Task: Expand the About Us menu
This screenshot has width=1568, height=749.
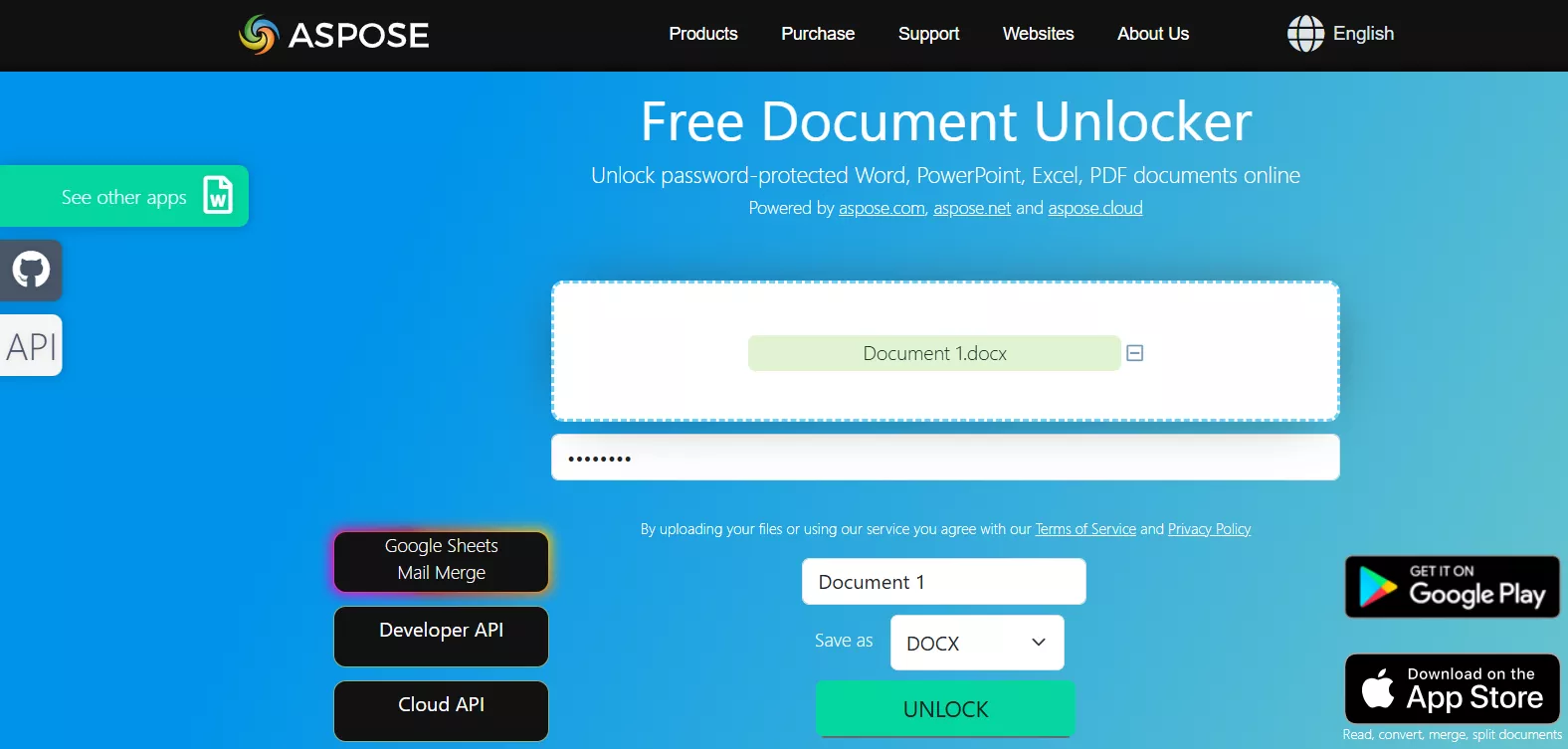Action: (1152, 34)
